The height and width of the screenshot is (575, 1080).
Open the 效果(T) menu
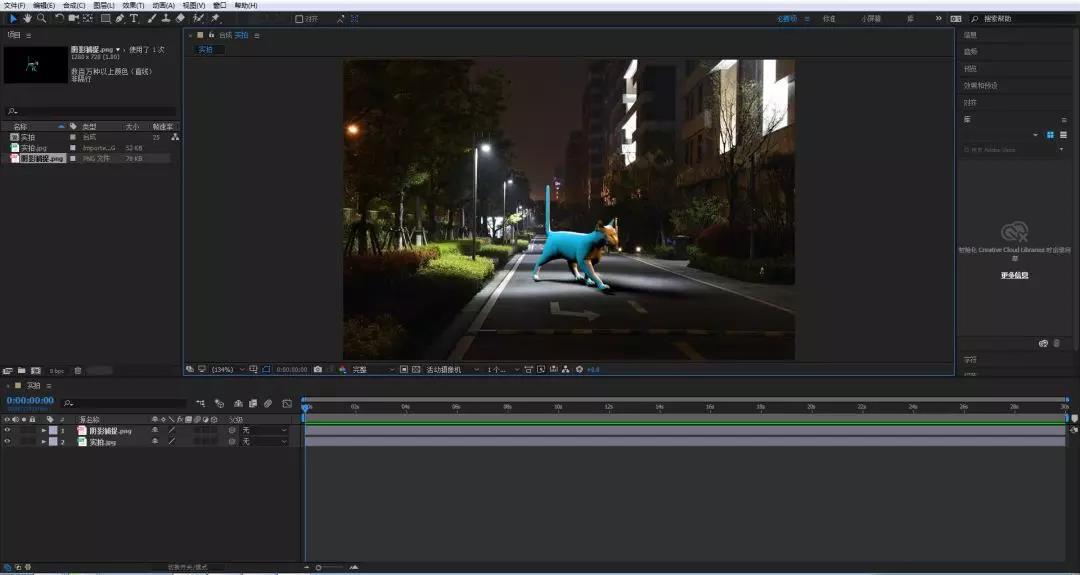[x=133, y=5]
